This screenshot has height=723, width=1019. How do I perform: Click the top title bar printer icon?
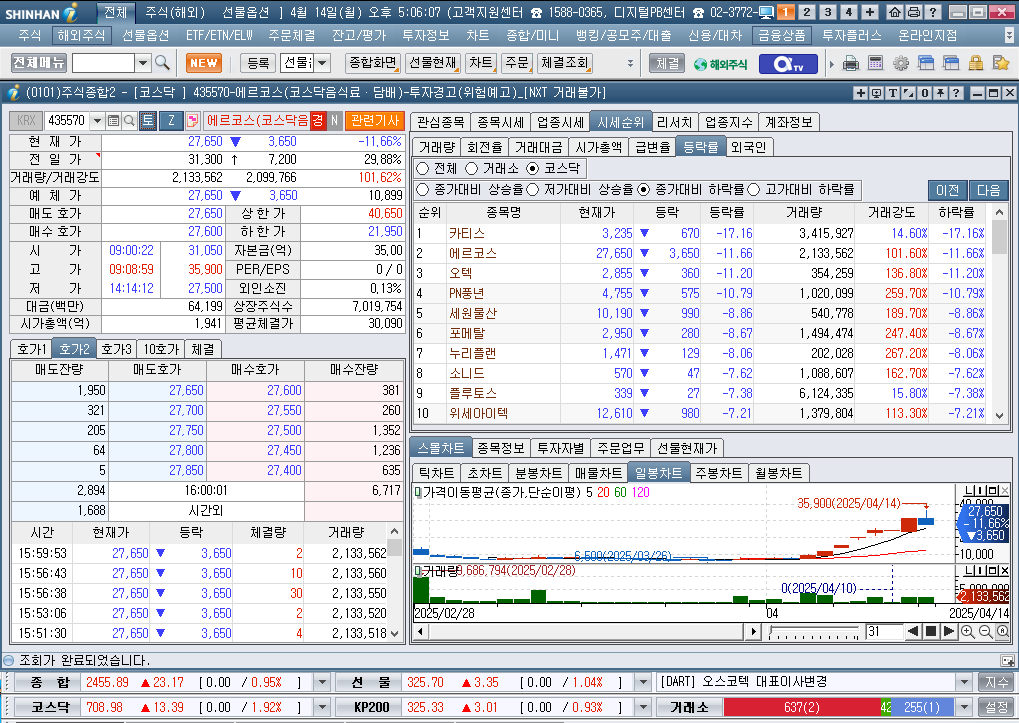pyautogui.click(x=914, y=12)
